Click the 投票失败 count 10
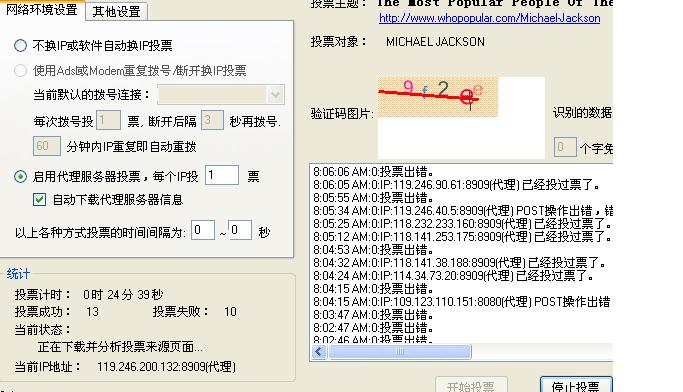The width and height of the screenshot is (683, 392). 230,312
